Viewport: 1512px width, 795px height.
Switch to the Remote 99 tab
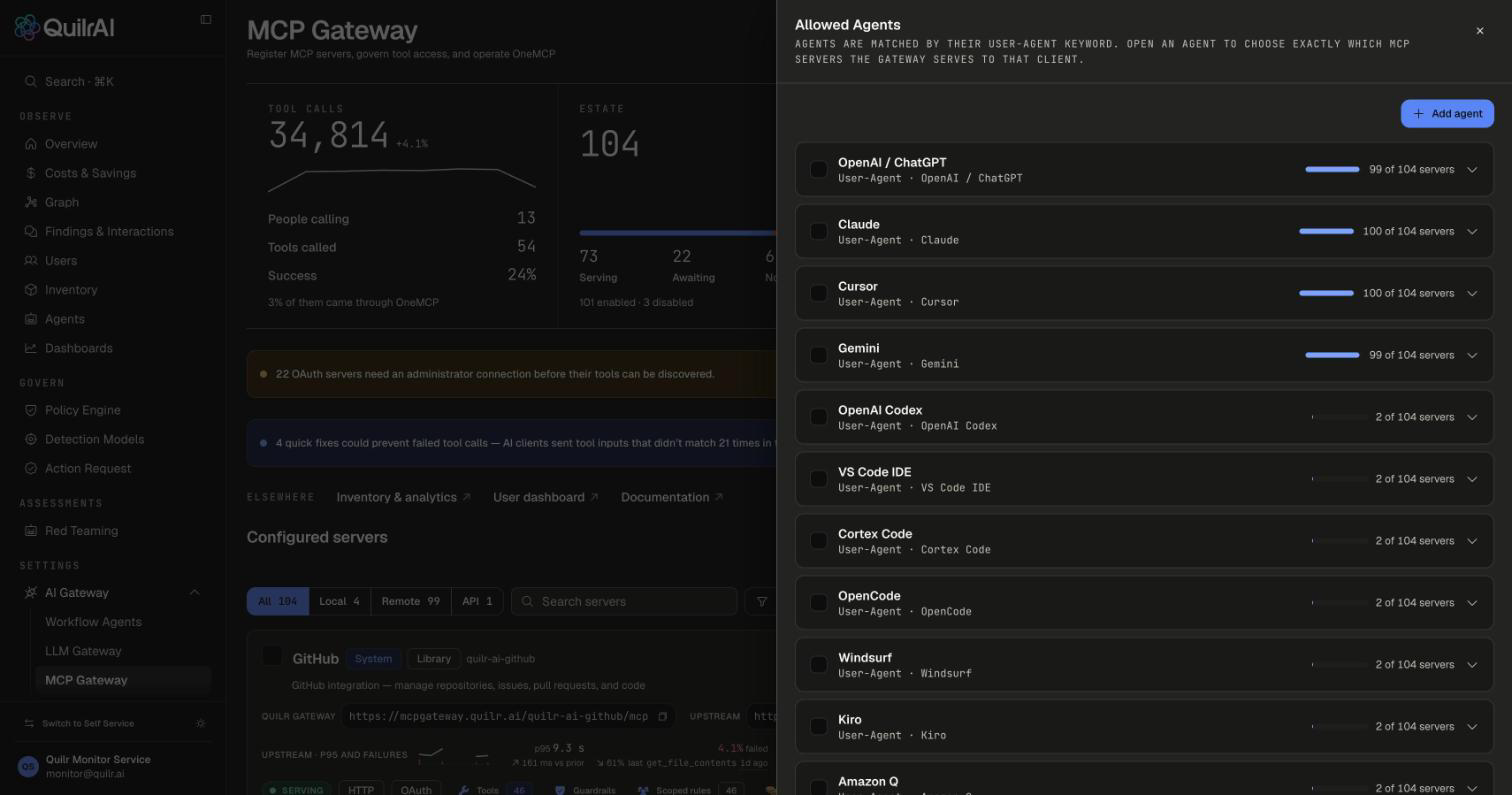(411, 601)
